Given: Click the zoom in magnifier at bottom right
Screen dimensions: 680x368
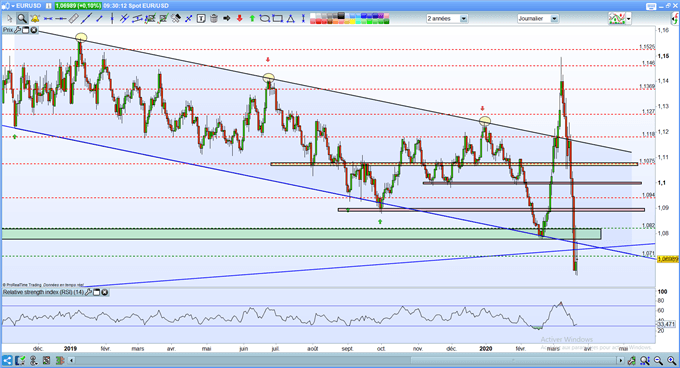Looking at the screenshot, I should [672, 360].
